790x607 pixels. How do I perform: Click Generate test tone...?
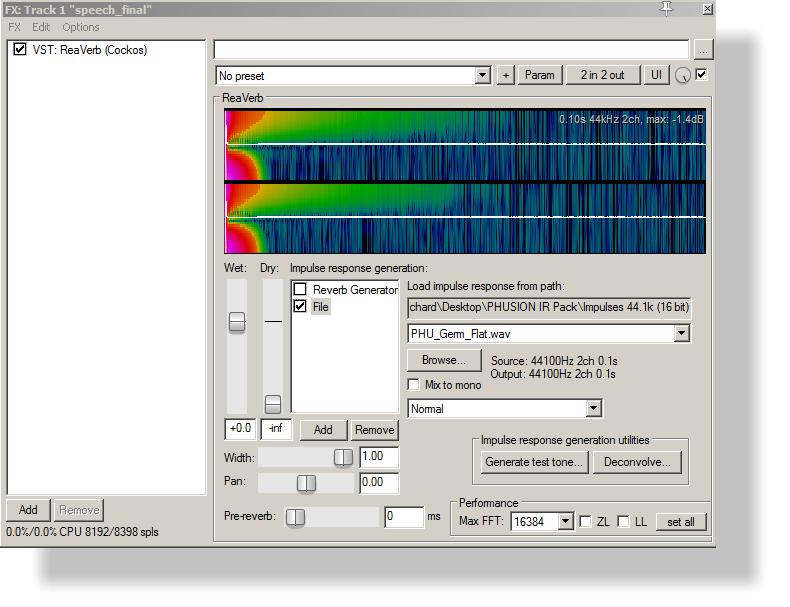coord(534,462)
